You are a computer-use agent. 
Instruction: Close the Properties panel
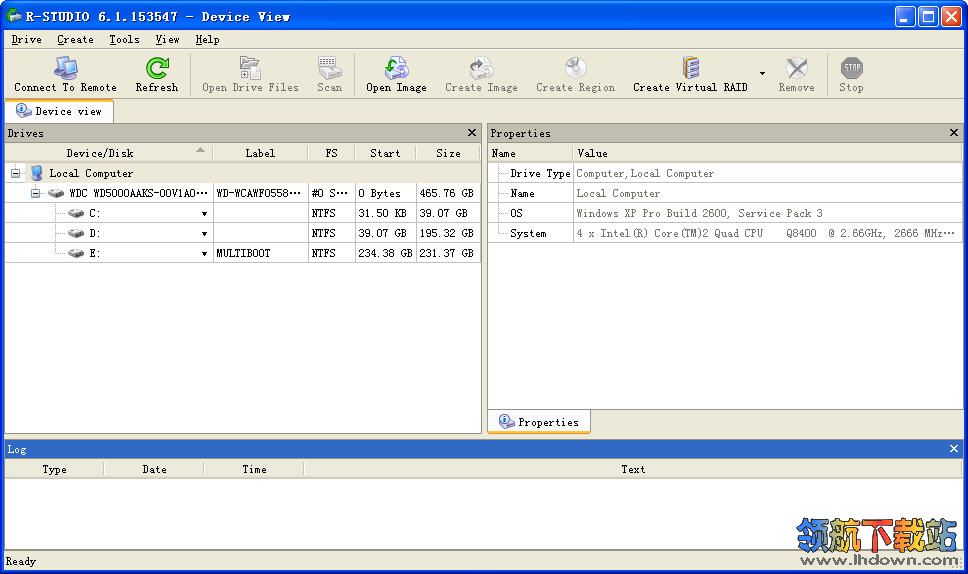[954, 133]
